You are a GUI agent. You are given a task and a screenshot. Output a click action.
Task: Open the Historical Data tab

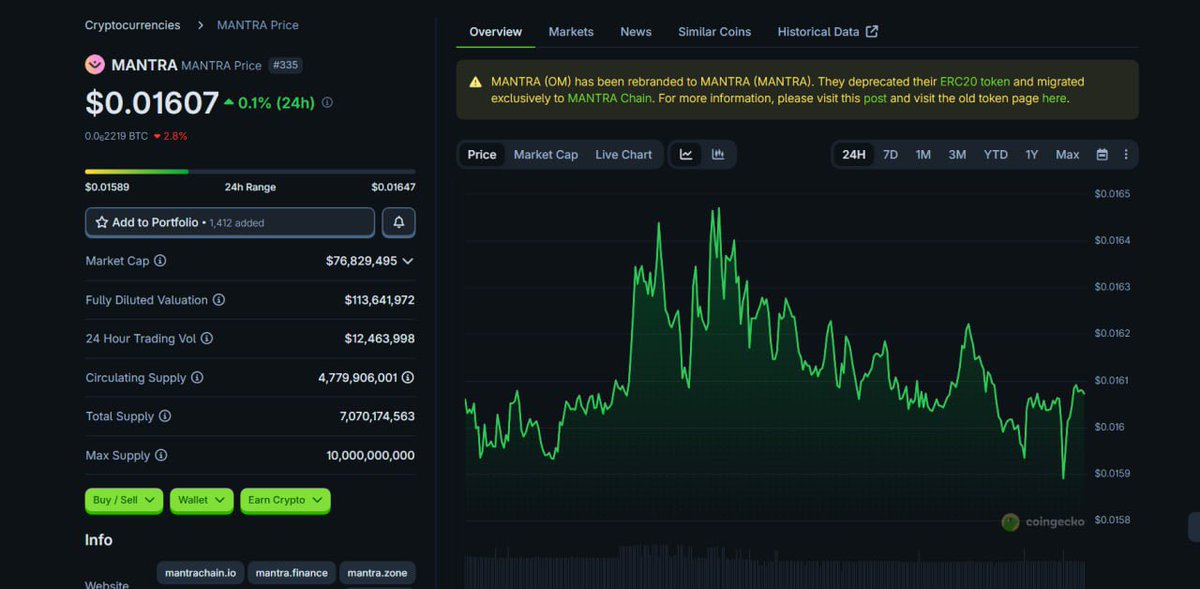pyautogui.click(x=828, y=32)
